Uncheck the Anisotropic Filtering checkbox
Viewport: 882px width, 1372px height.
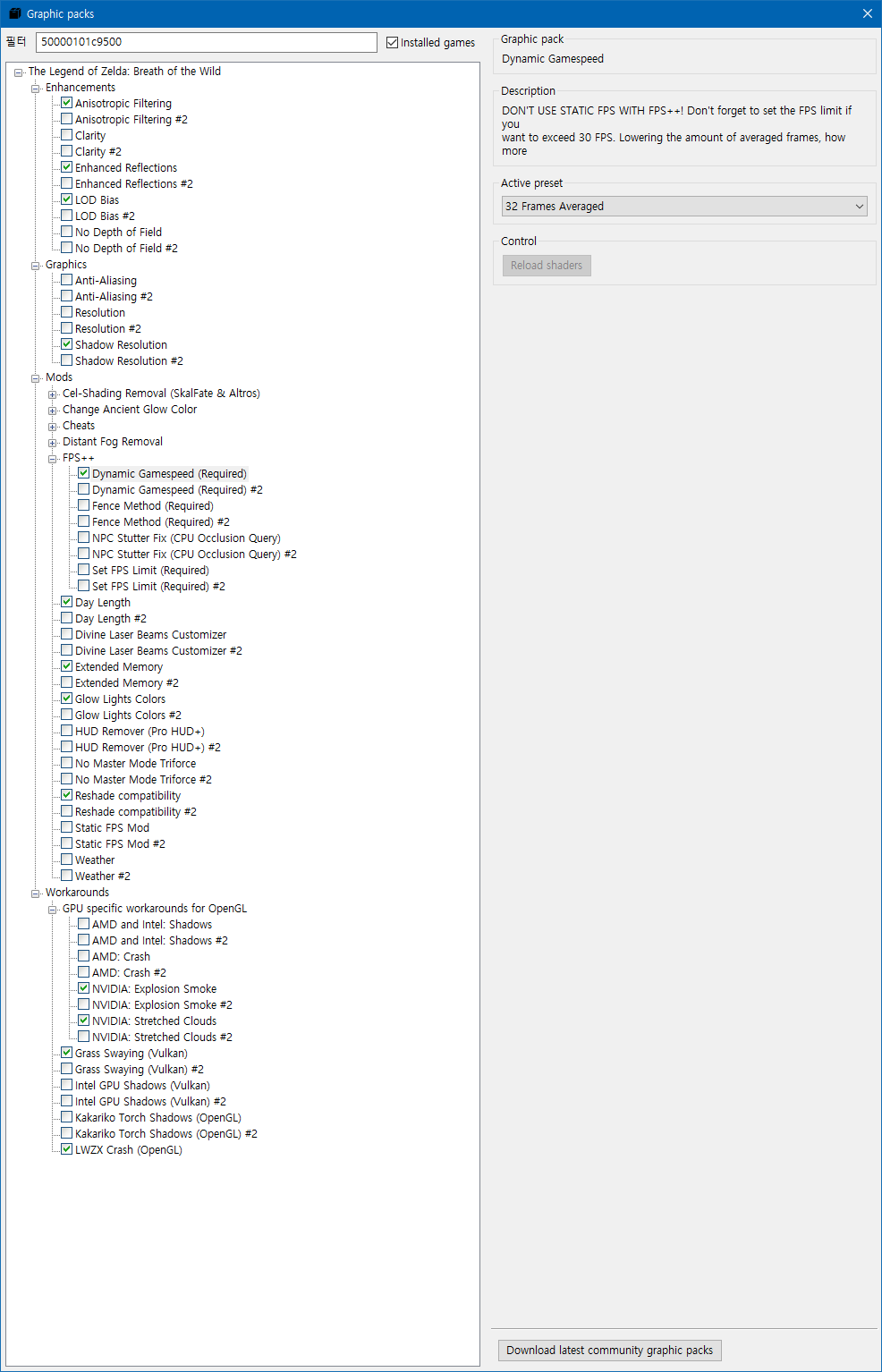click(66, 103)
